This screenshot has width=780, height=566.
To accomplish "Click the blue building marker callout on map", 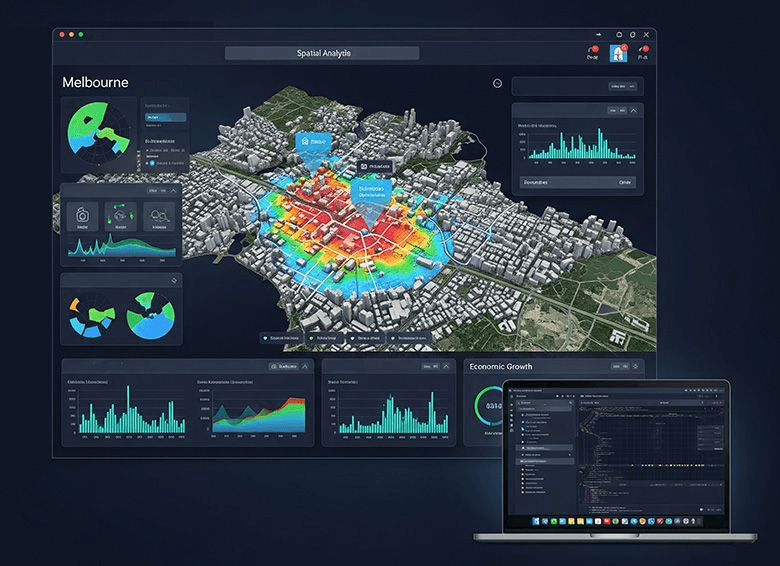I will pos(313,142).
